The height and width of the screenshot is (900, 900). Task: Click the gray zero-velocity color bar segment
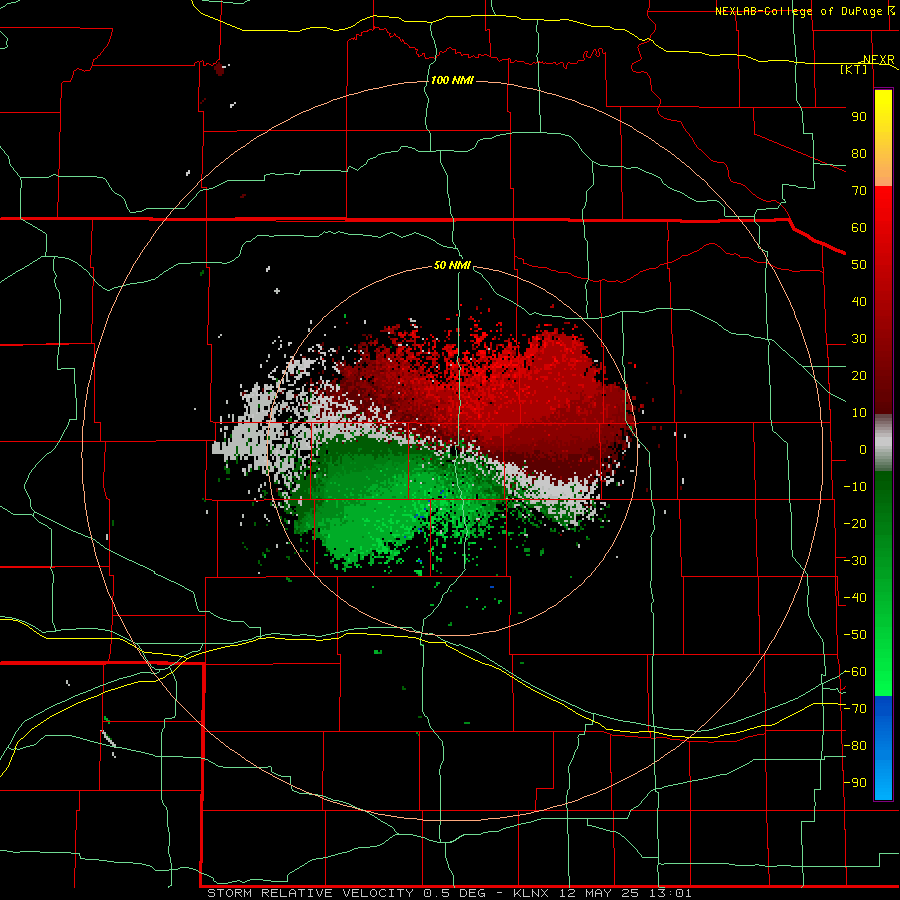pyautogui.click(x=883, y=443)
